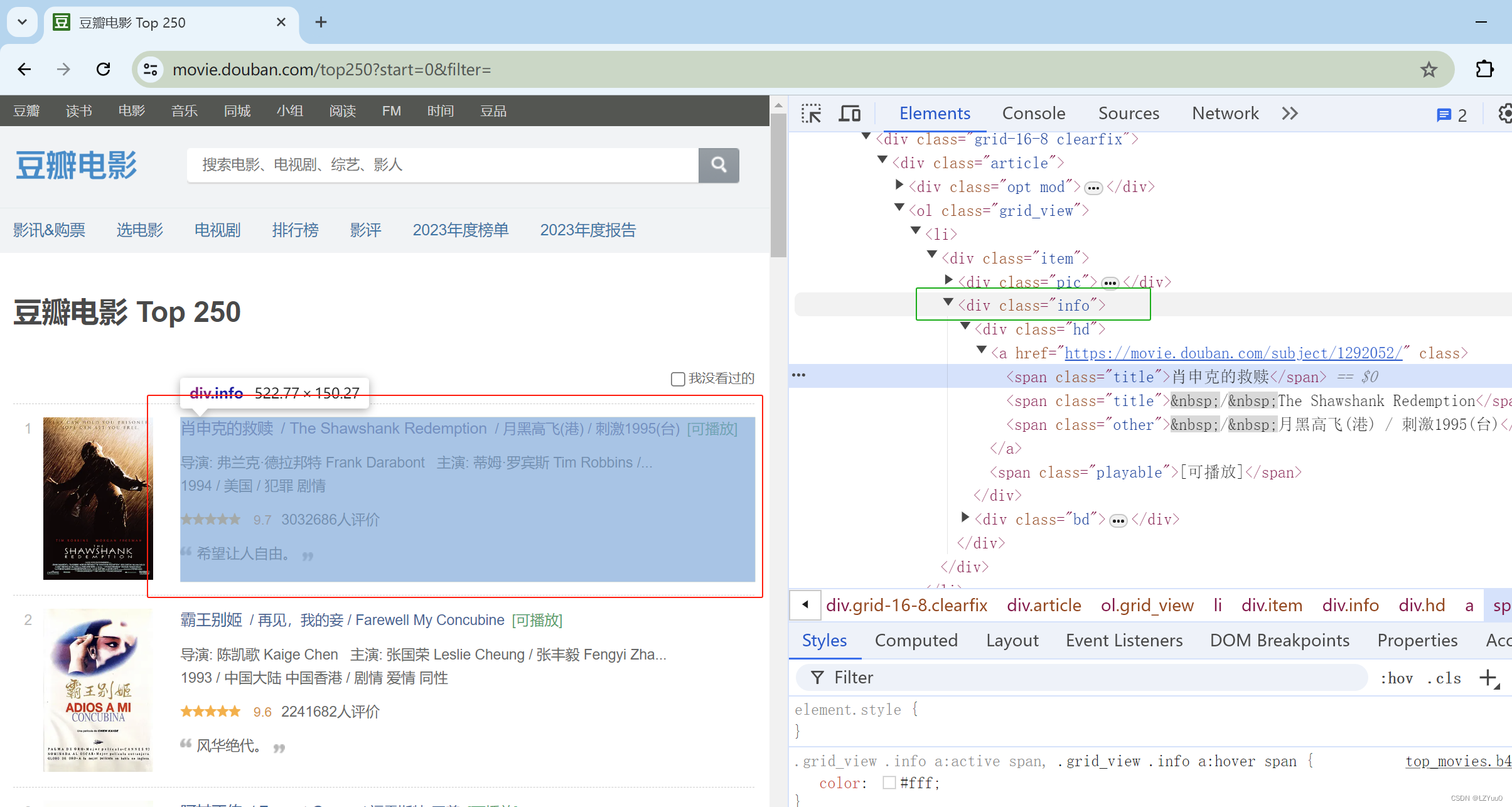This screenshot has height=807, width=1512.
Task: Open the Properties tab
Action: pos(1417,641)
